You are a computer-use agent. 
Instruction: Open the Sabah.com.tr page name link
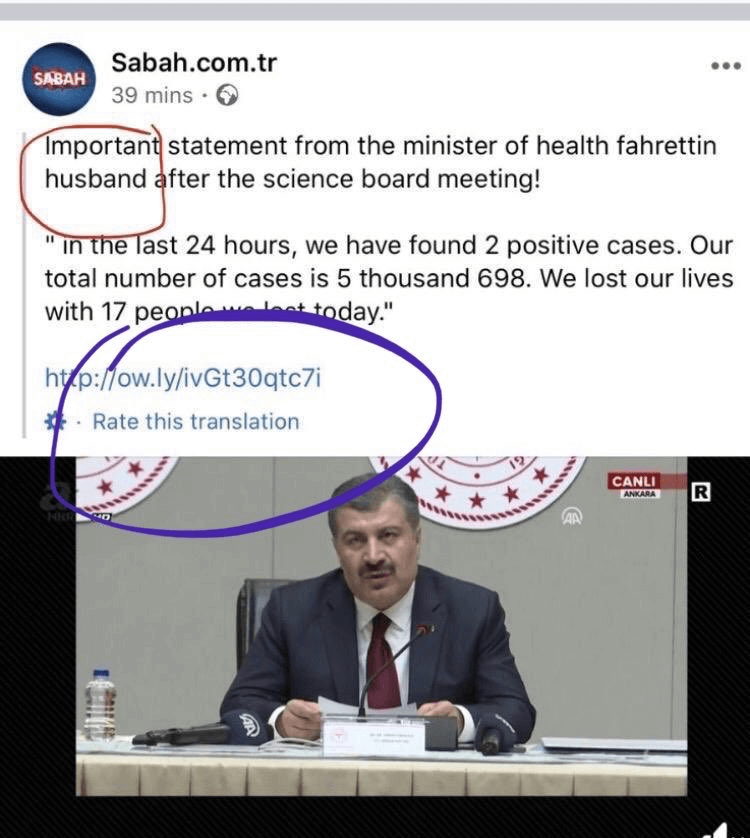pyautogui.click(x=194, y=63)
